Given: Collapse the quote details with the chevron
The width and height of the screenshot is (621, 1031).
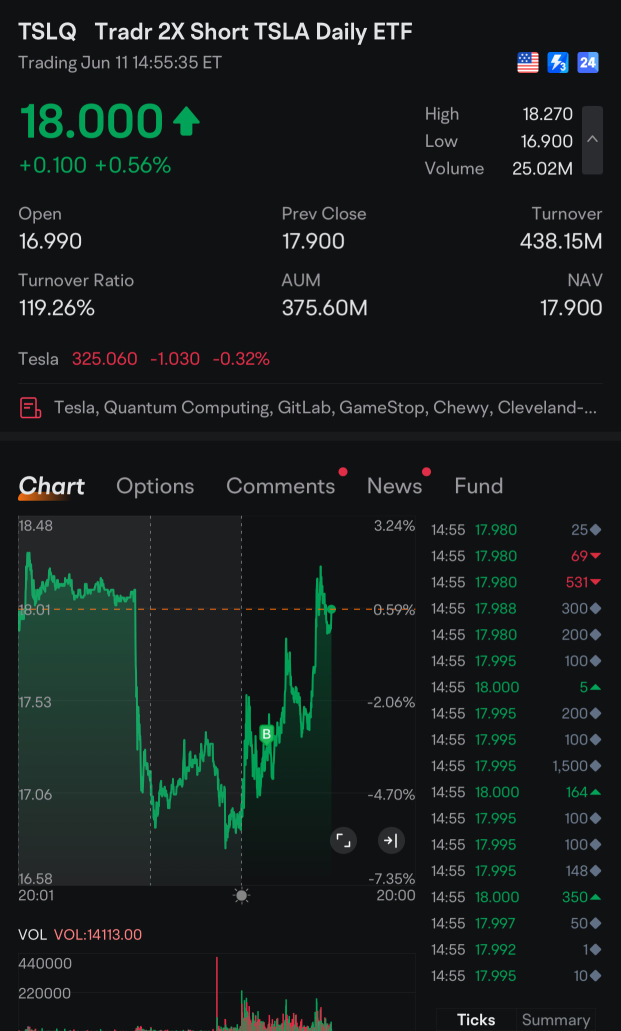Looking at the screenshot, I should (592, 140).
